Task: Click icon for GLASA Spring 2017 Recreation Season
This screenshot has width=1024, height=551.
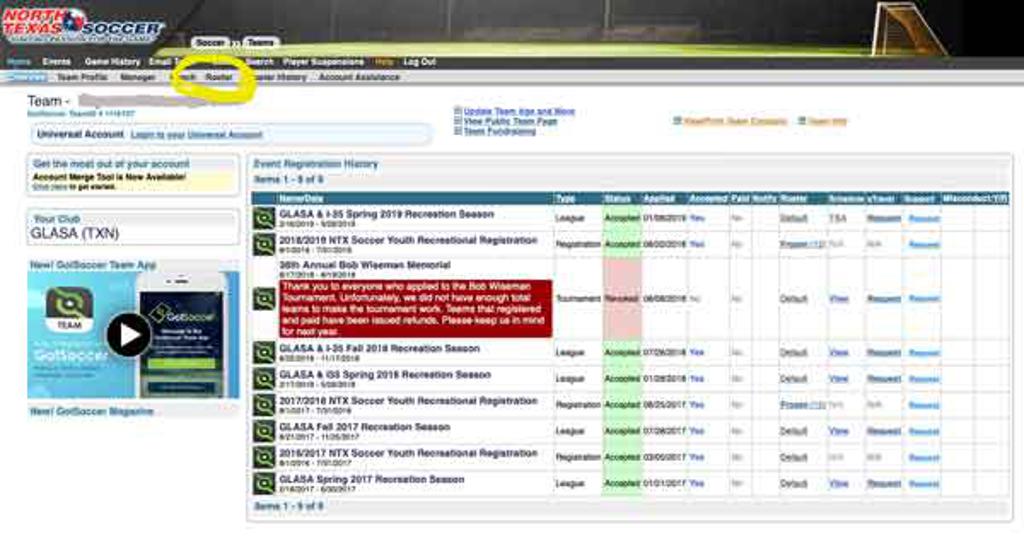Action: [264, 483]
